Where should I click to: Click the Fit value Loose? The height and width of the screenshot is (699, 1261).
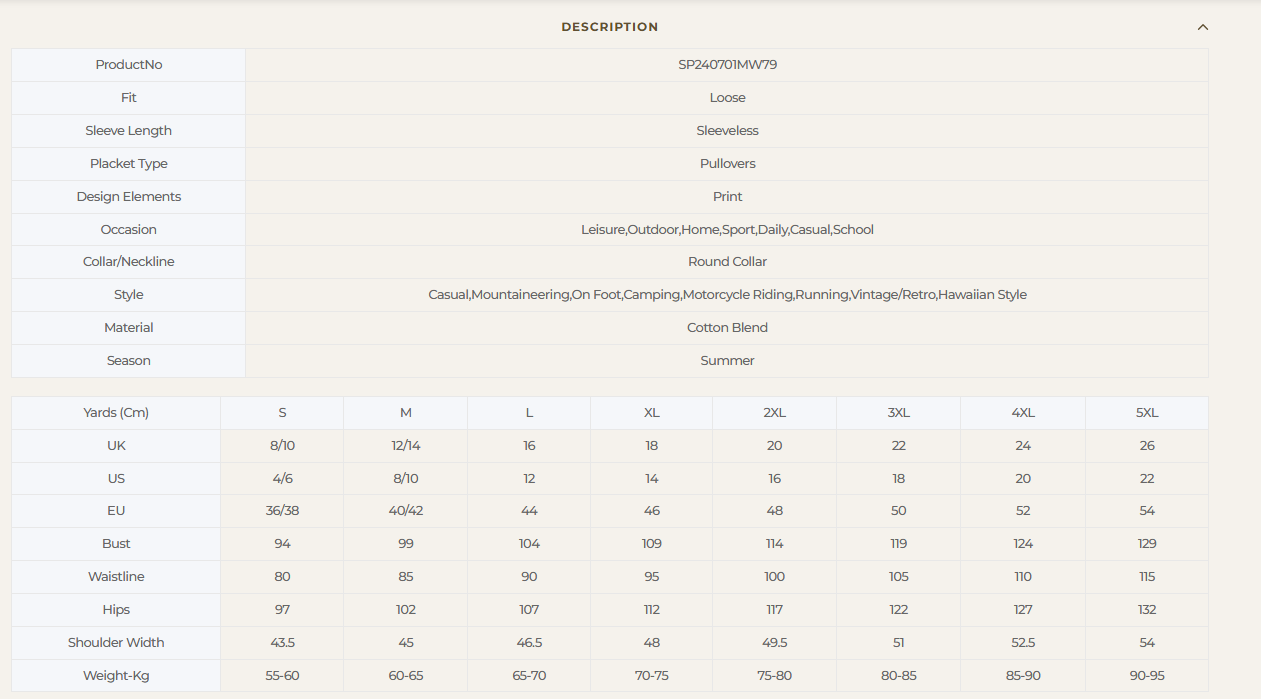(727, 98)
